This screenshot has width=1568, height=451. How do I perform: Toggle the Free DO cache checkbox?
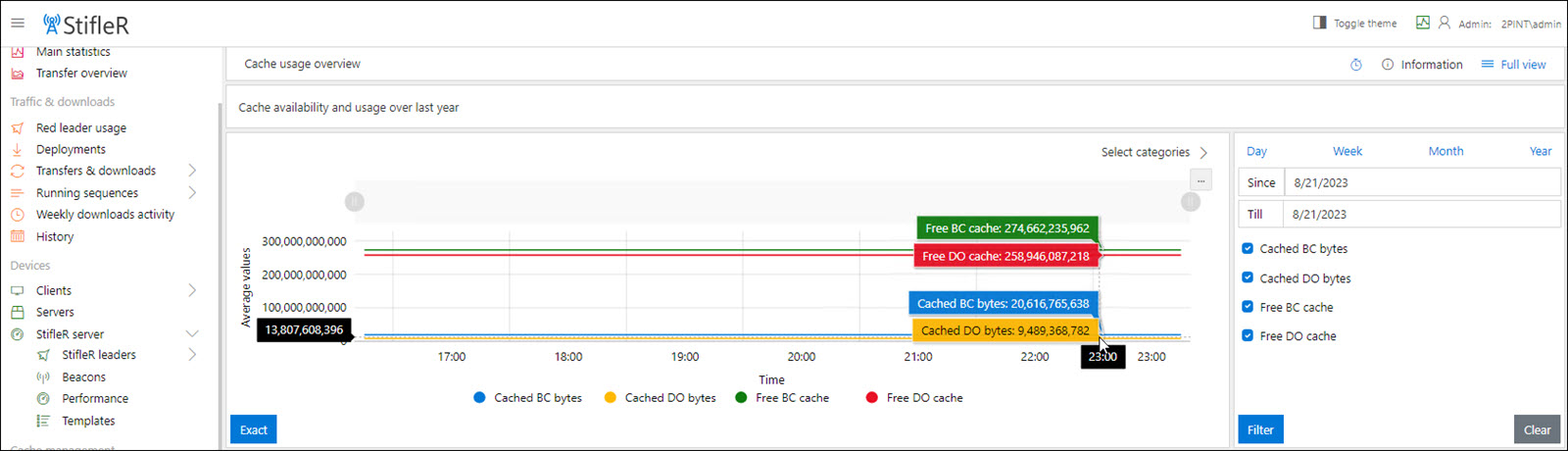pyautogui.click(x=1248, y=335)
